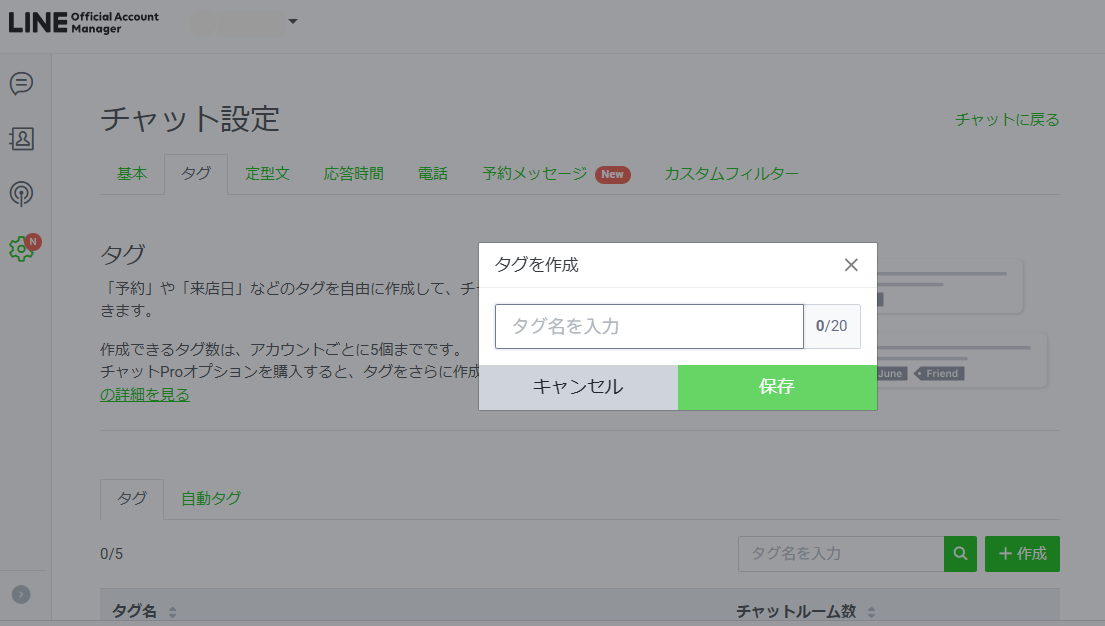1105x626 pixels.
Task: Open the contacts icon in left sidebar
Action: [x=21, y=139]
